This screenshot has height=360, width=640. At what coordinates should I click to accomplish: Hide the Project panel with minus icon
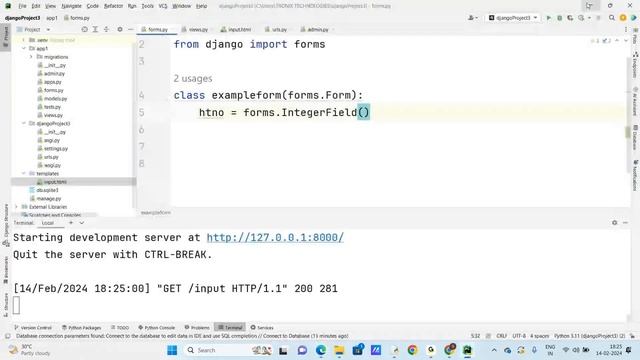130,29
